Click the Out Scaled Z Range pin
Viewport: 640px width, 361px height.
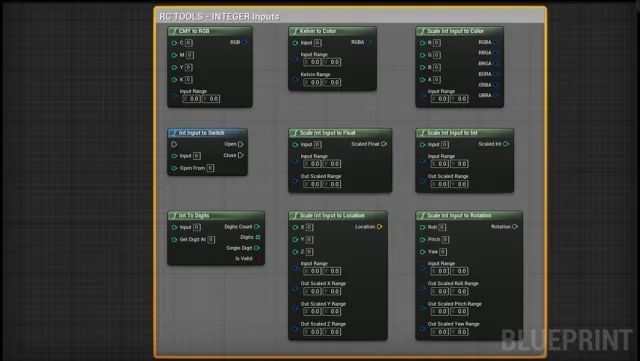click(295, 328)
